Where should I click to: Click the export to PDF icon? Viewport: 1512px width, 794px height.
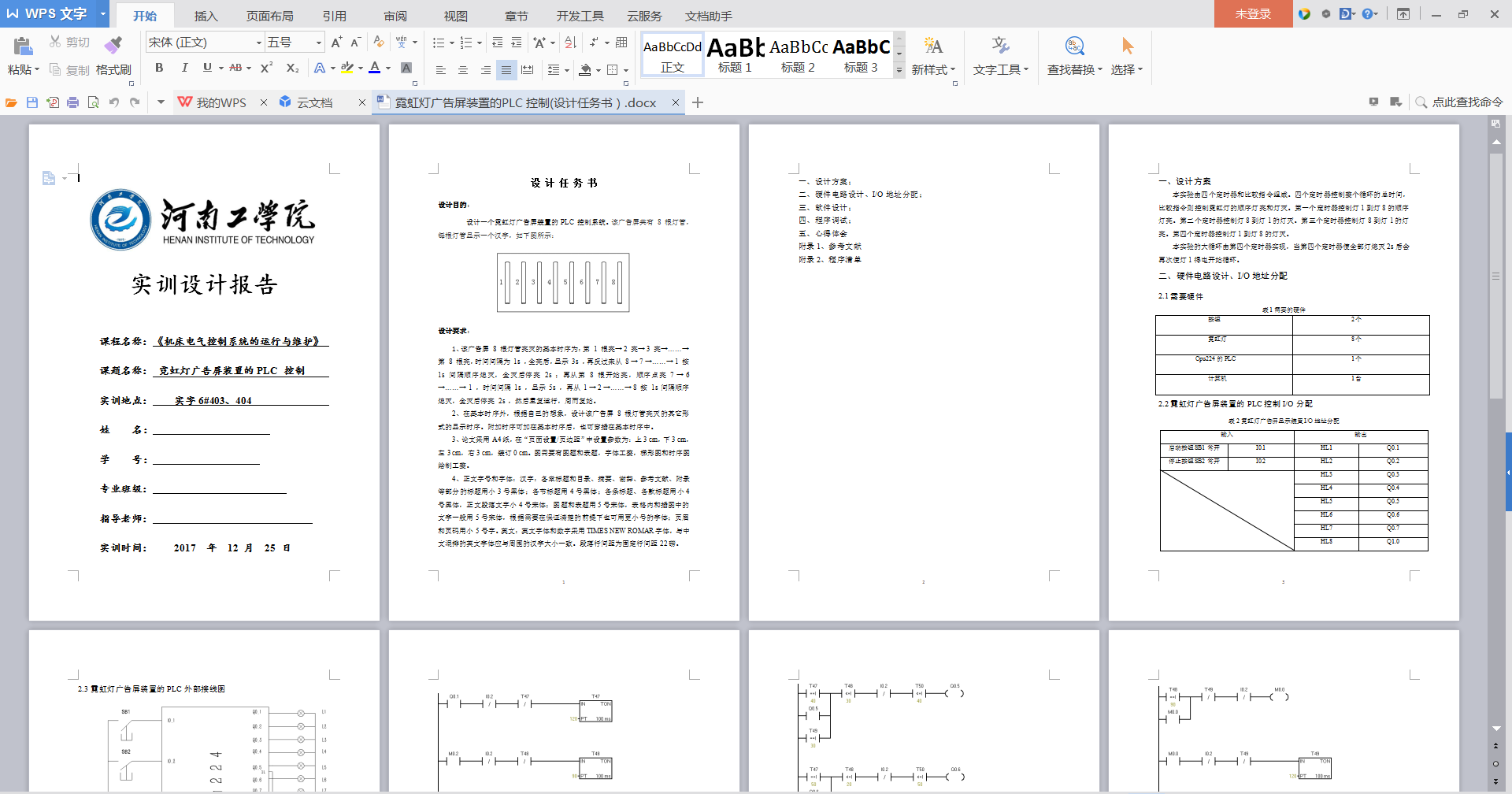53,102
